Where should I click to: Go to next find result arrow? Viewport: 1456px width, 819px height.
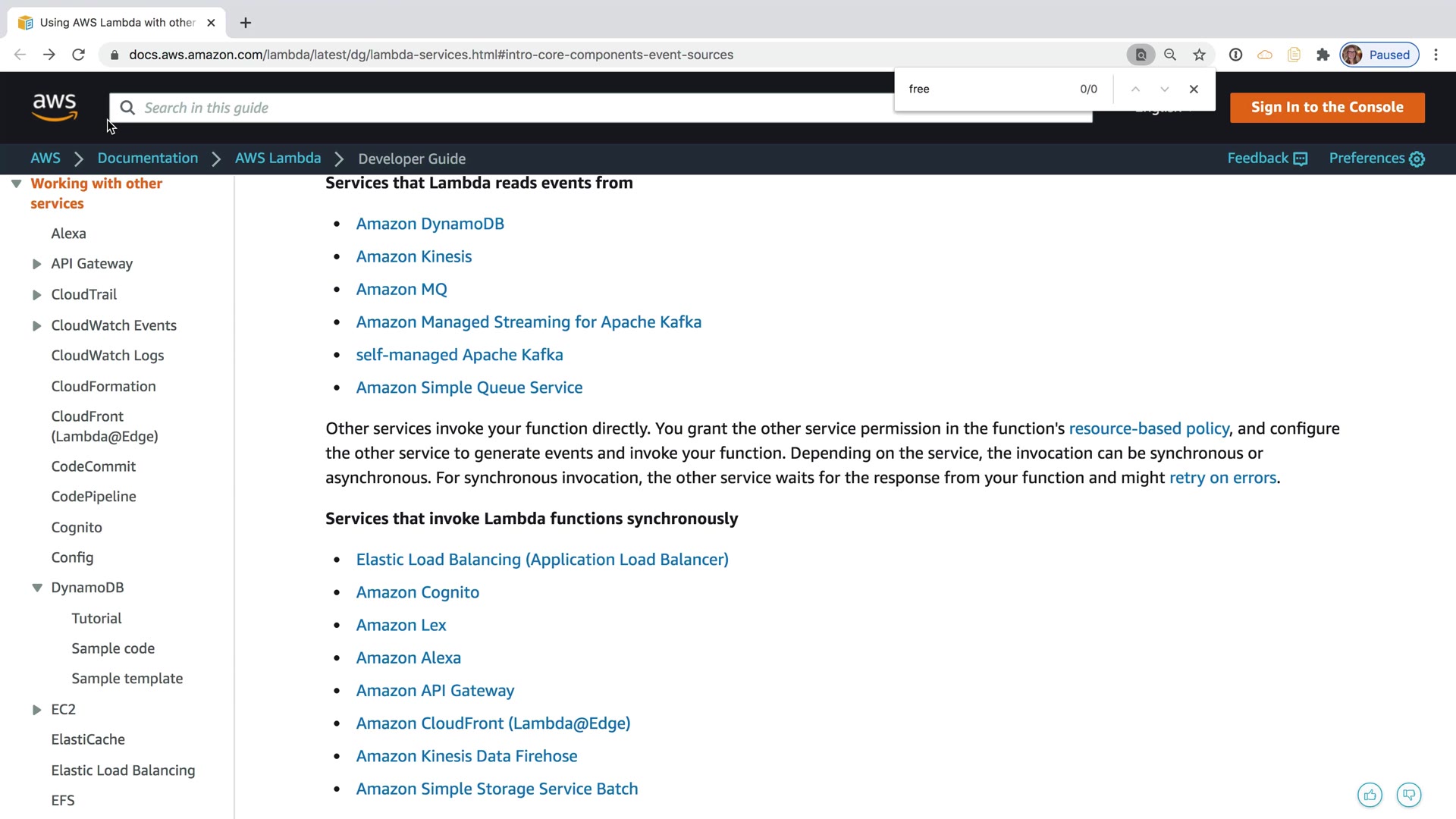click(x=1165, y=89)
